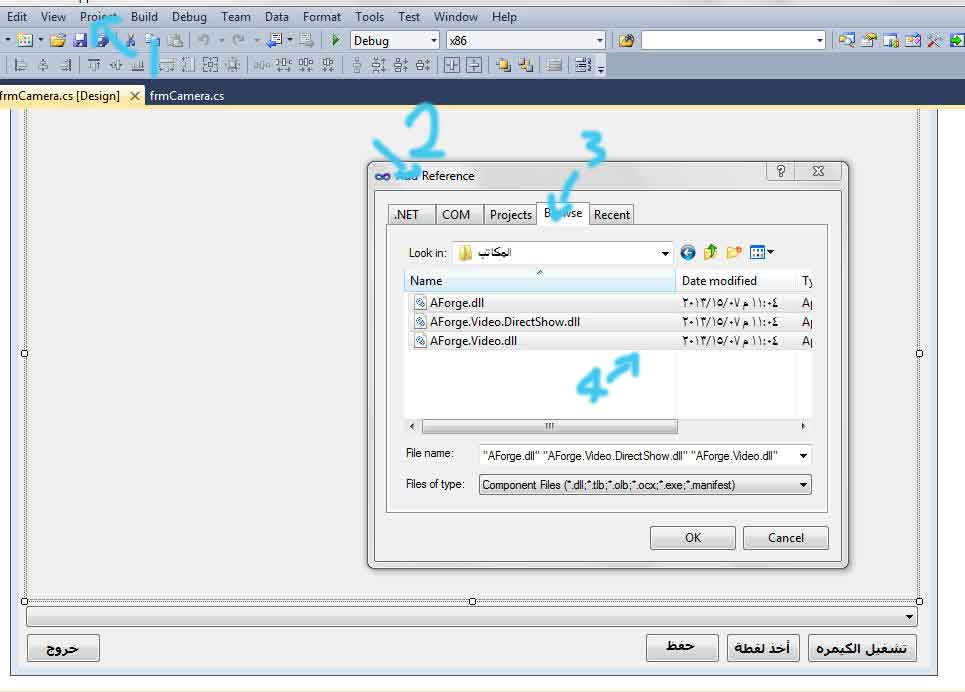Viewport: 965px width, 692px height.
Task: Click the Start Debugging green play icon
Action: [337, 40]
